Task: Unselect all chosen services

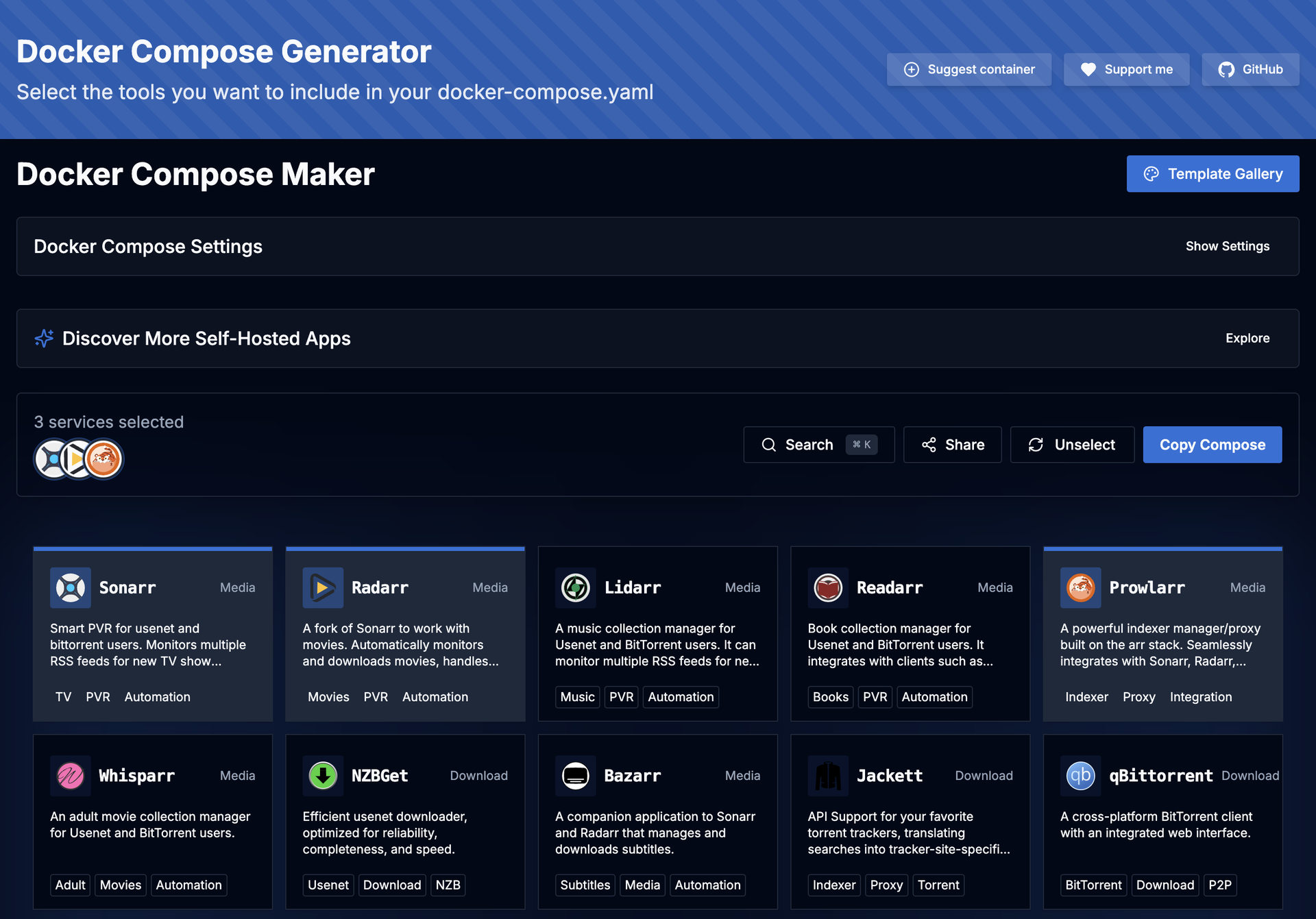Action: 1072,445
